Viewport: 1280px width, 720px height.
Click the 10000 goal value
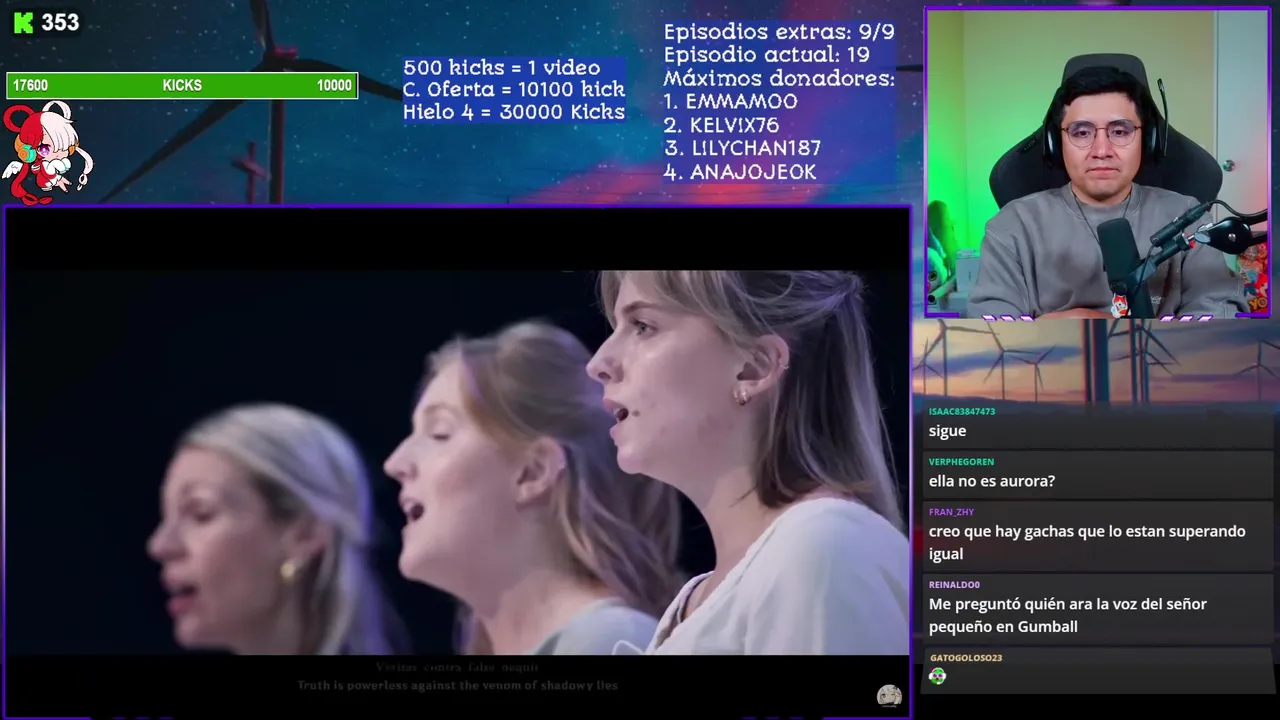334,86
